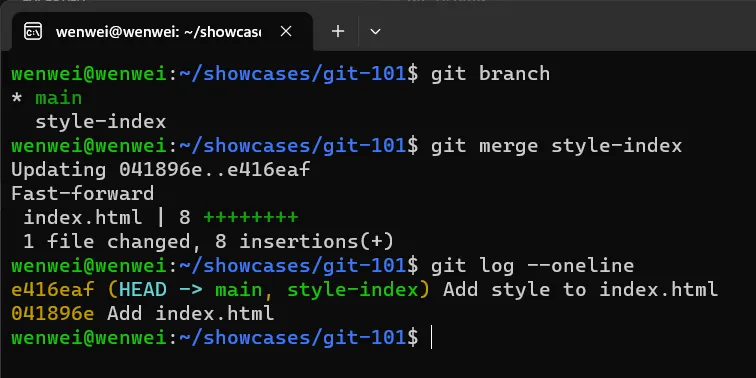This screenshot has width=756, height=378.
Task: Click the 'git branch' command text
Action: [x=490, y=74]
